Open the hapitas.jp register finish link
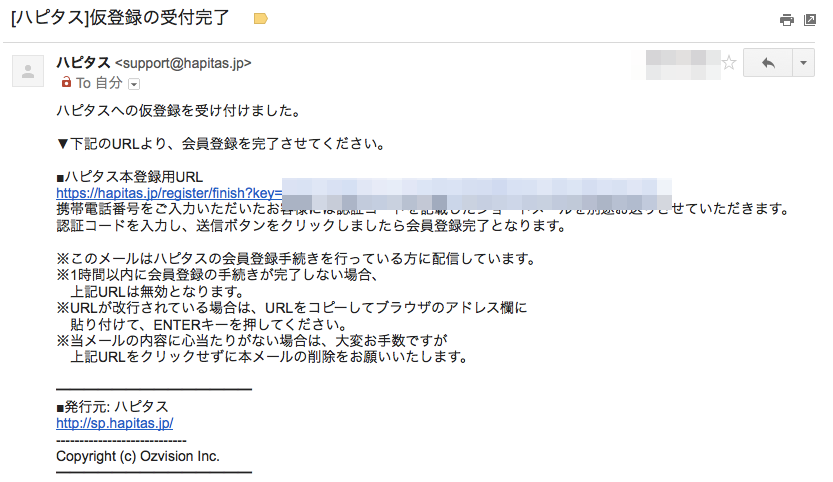833x482 pixels. [x=169, y=193]
